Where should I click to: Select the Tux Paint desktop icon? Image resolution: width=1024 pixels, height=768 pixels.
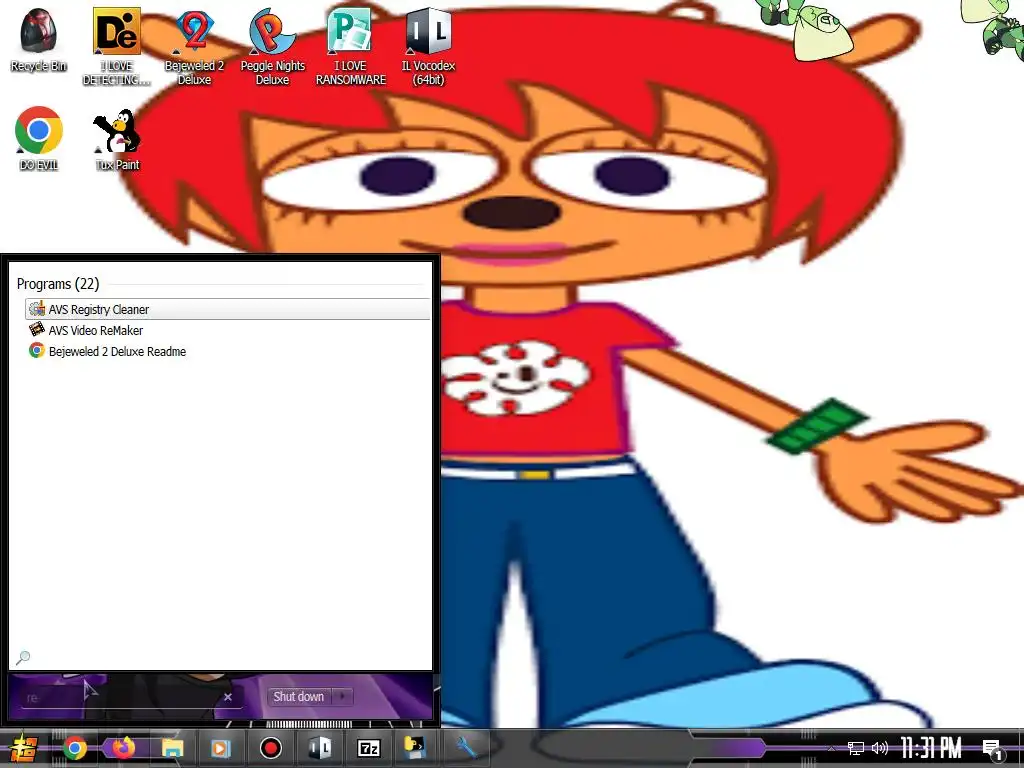pos(117,138)
